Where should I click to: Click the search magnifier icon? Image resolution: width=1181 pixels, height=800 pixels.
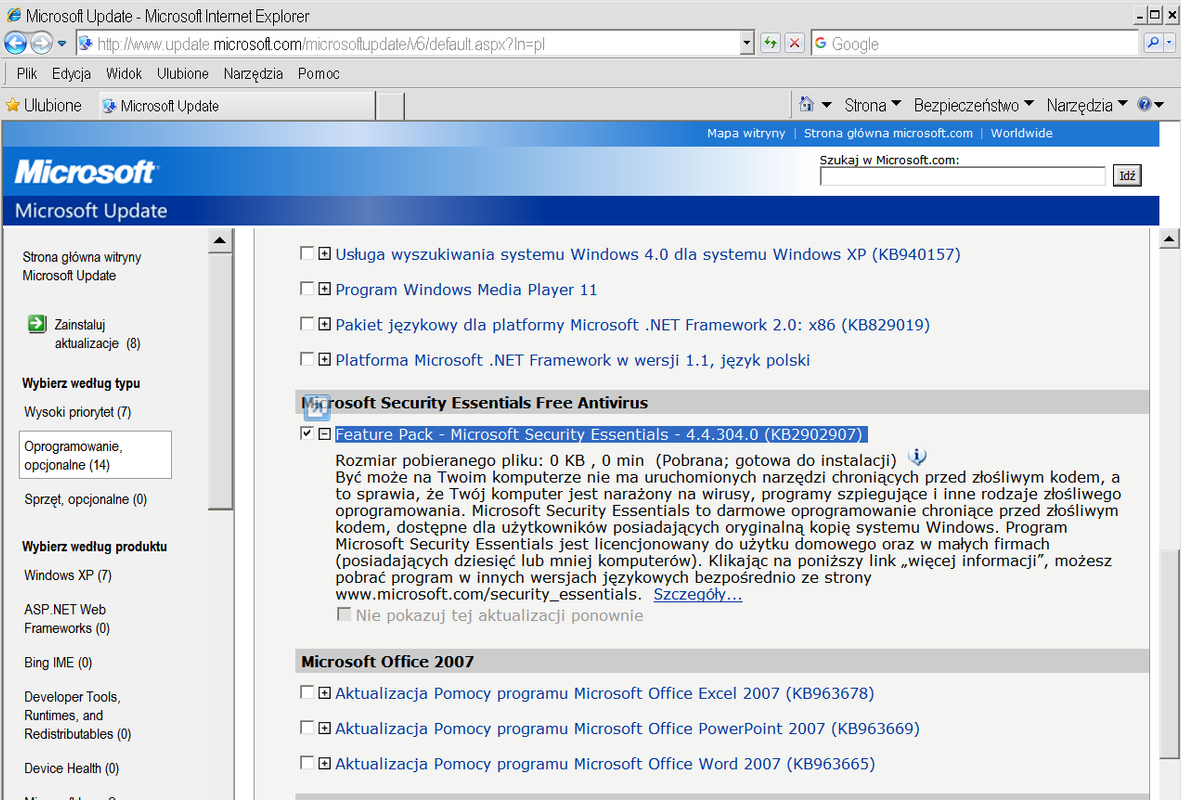1152,43
